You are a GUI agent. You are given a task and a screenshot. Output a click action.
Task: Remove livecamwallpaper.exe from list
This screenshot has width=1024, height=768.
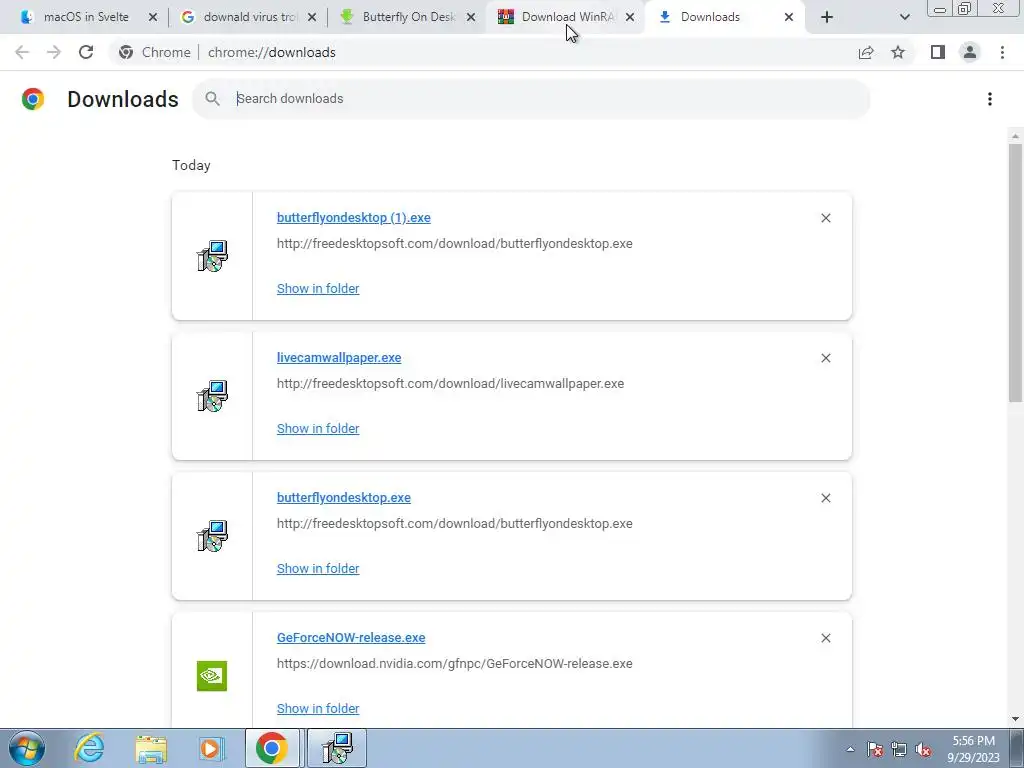coord(825,358)
